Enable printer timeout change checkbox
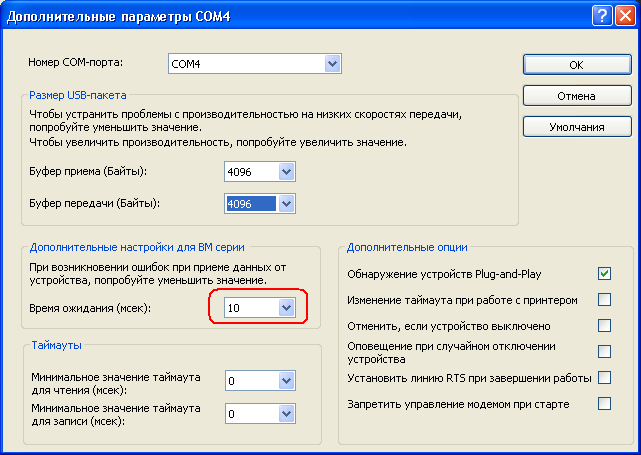641x455 pixels. pyautogui.click(x=604, y=299)
